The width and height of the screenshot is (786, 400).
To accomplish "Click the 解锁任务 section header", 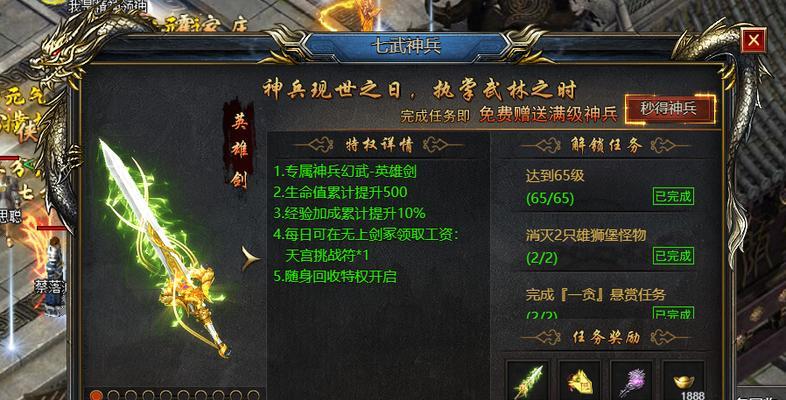I will point(606,145).
